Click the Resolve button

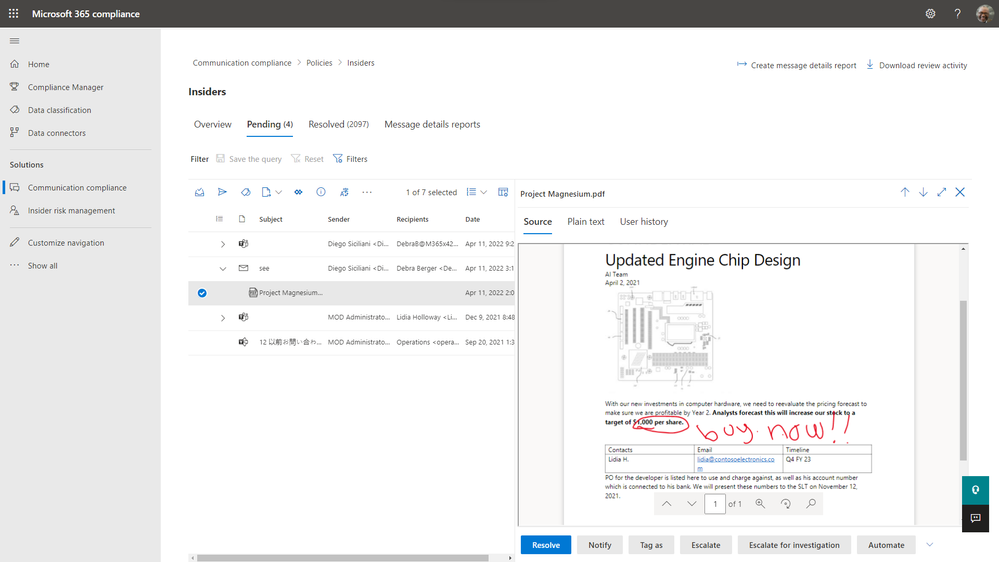(x=546, y=545)
